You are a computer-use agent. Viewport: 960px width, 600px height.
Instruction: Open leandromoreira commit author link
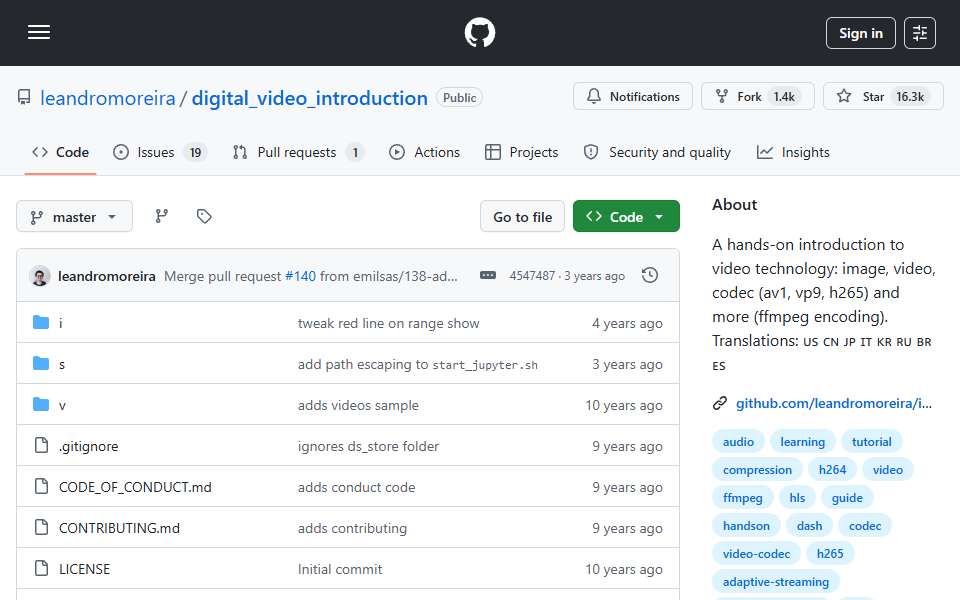(107, 277)
